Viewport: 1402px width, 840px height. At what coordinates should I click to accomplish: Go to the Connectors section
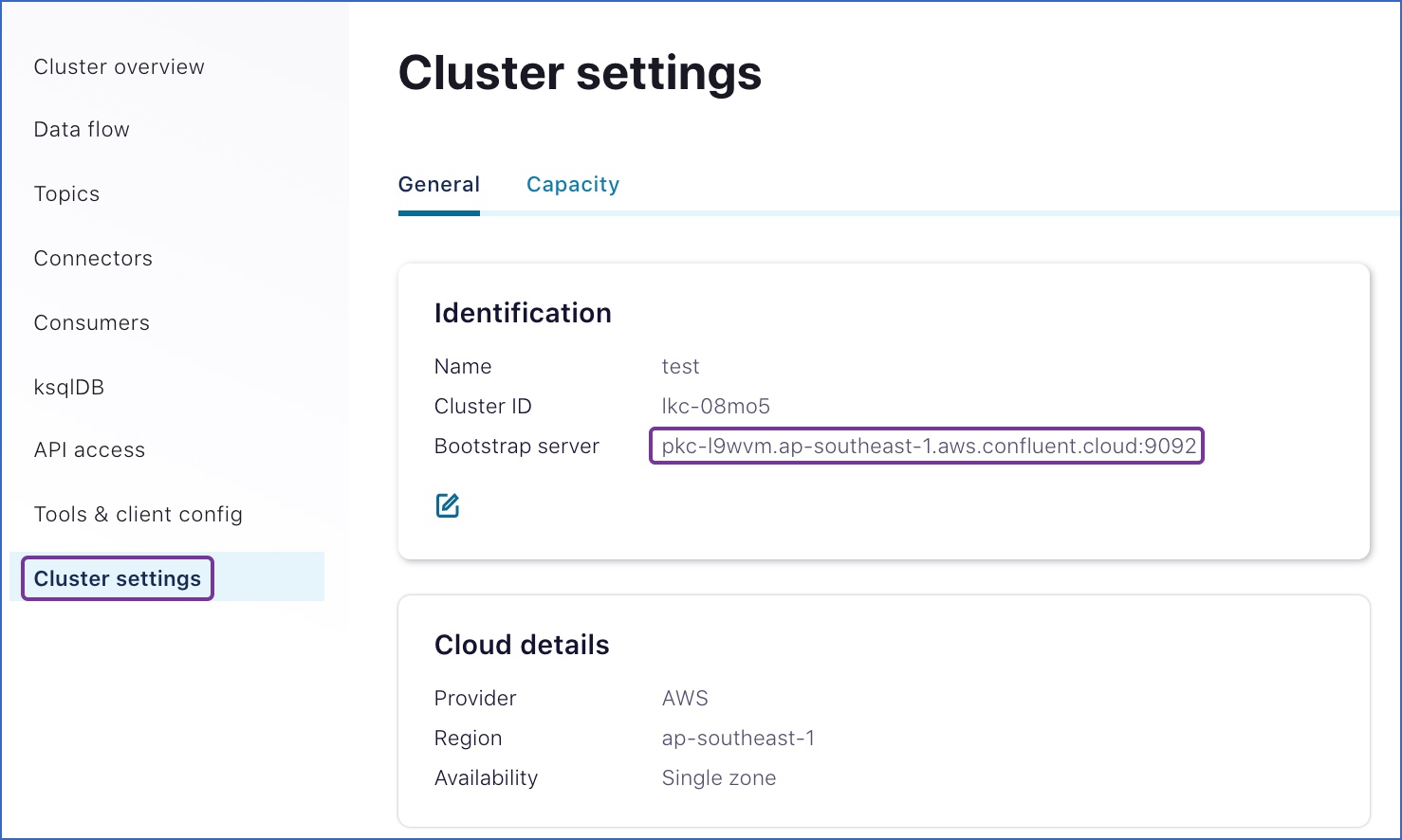click(x=93, y=258)
